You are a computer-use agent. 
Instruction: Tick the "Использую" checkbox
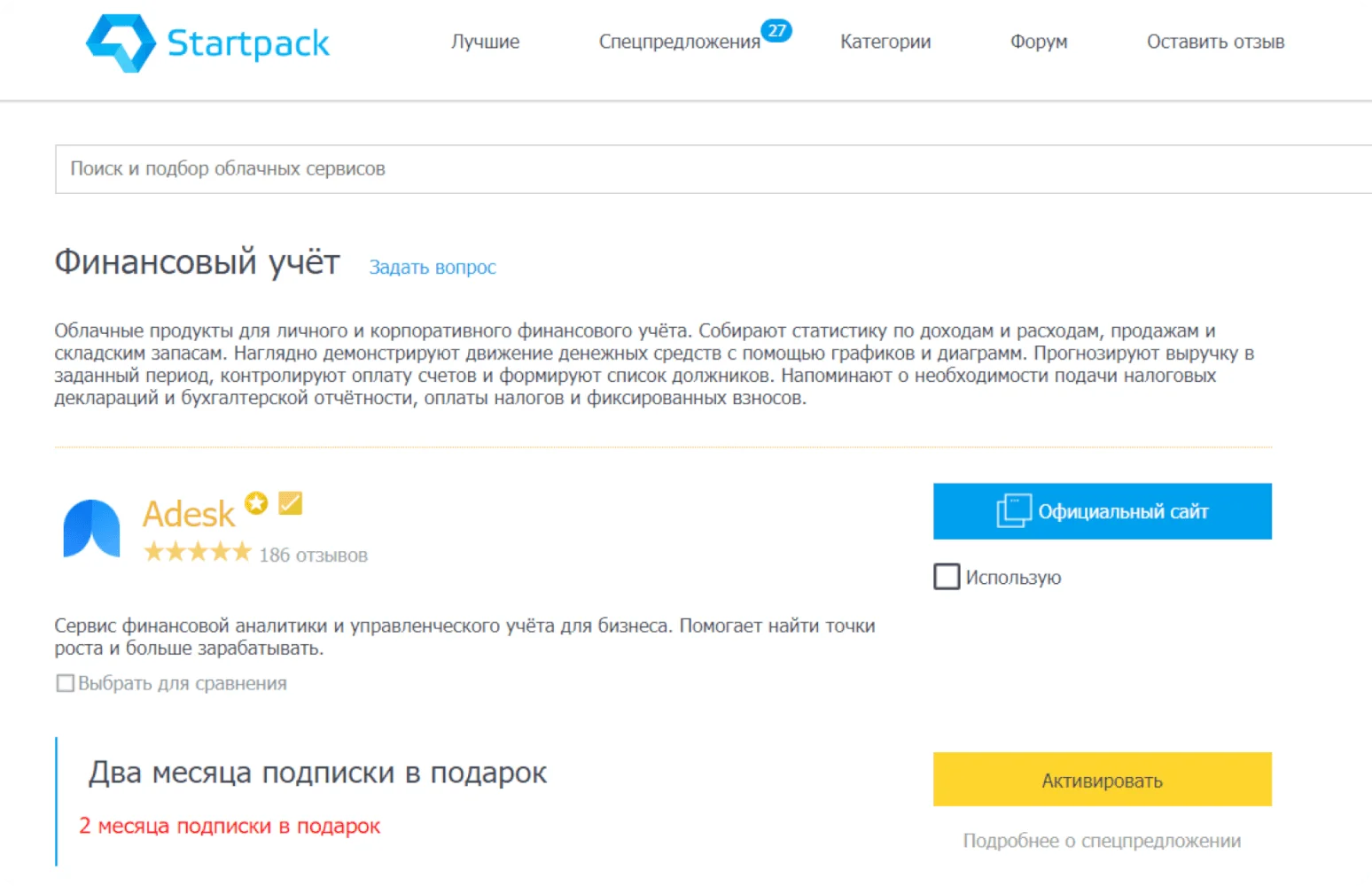click(947, 577)
